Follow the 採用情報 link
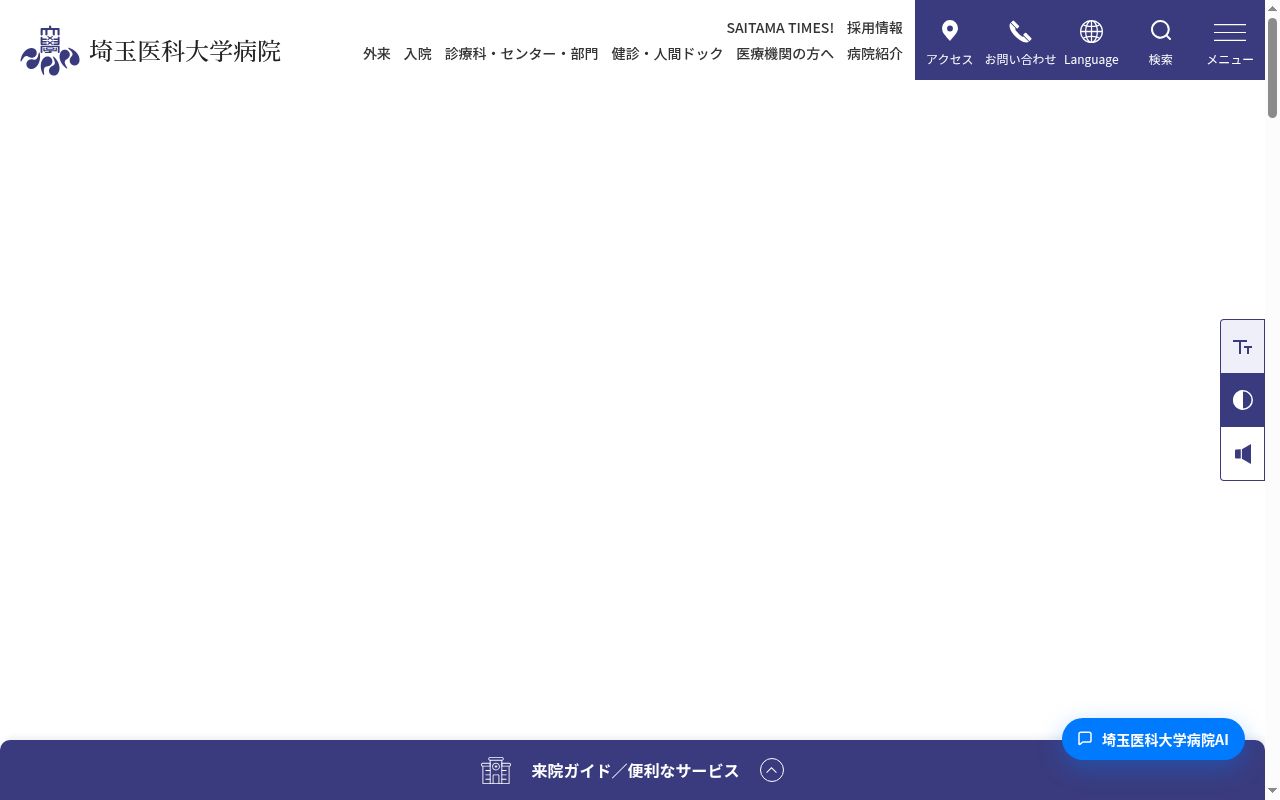 (x=875, y=28)
